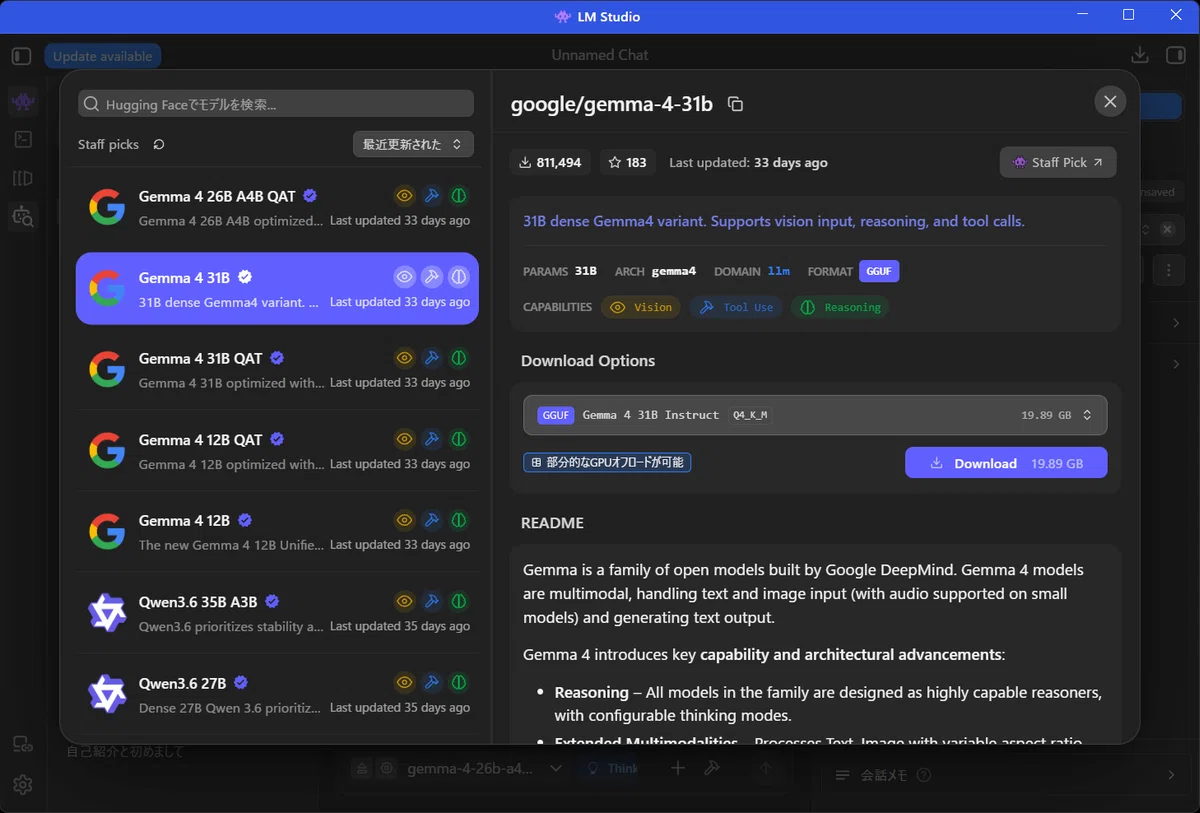This screenshot has width=1200, height=813.
Task: Toggle the Think button in chat input
Action: 611,768
